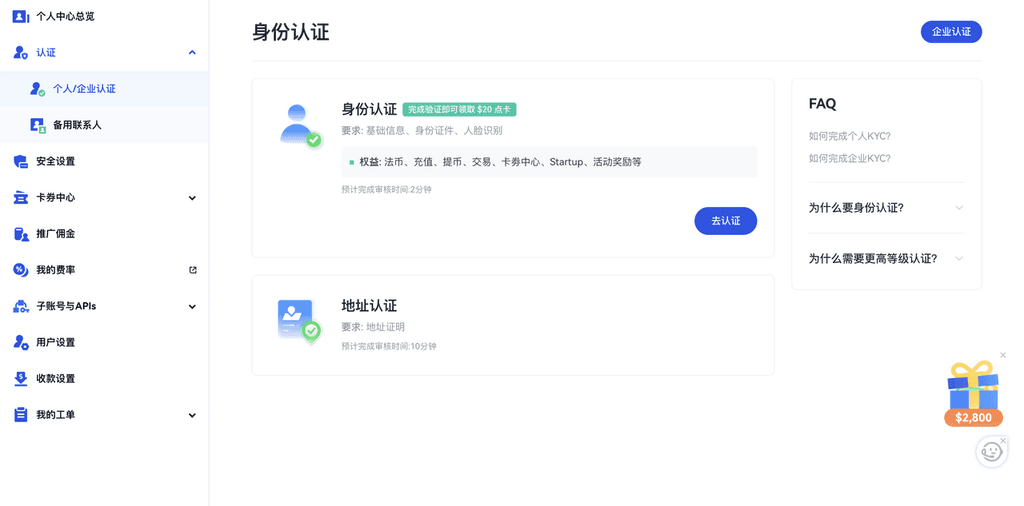Close the gift box promotion popup
Viewport: 1024px width, 506px height.
point(1003,355)
